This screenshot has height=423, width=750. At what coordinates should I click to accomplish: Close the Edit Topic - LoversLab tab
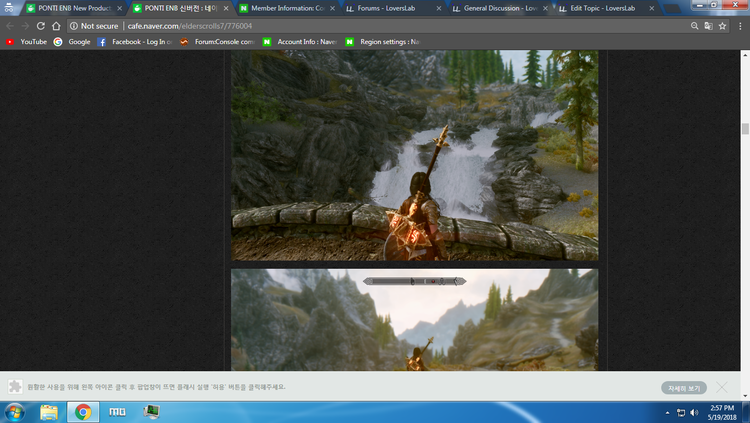651,8
